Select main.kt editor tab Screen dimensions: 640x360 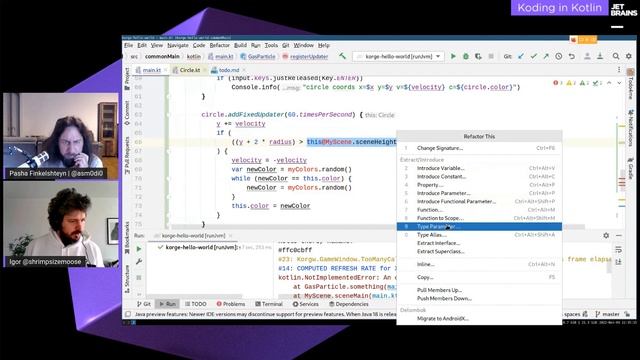click(x=151, y=70)
